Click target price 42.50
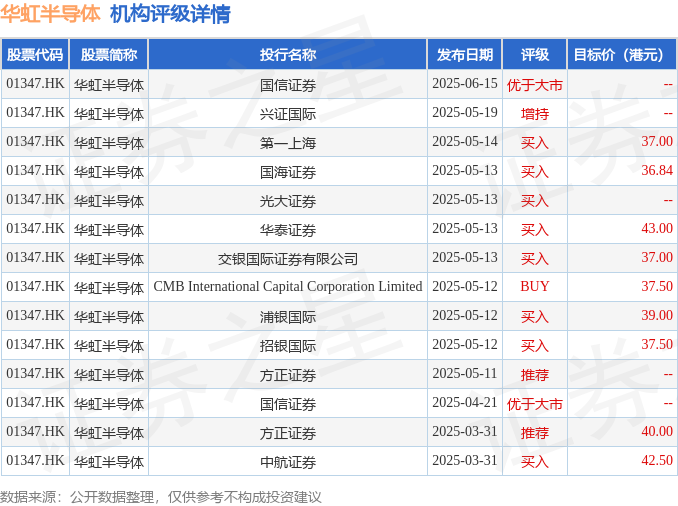This screenshot has height=506, width=678. click(657, 460)
